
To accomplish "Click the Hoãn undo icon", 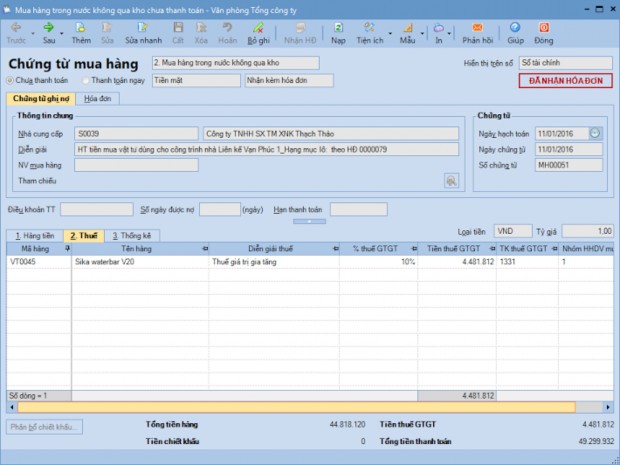I will (x=227, y=33).
